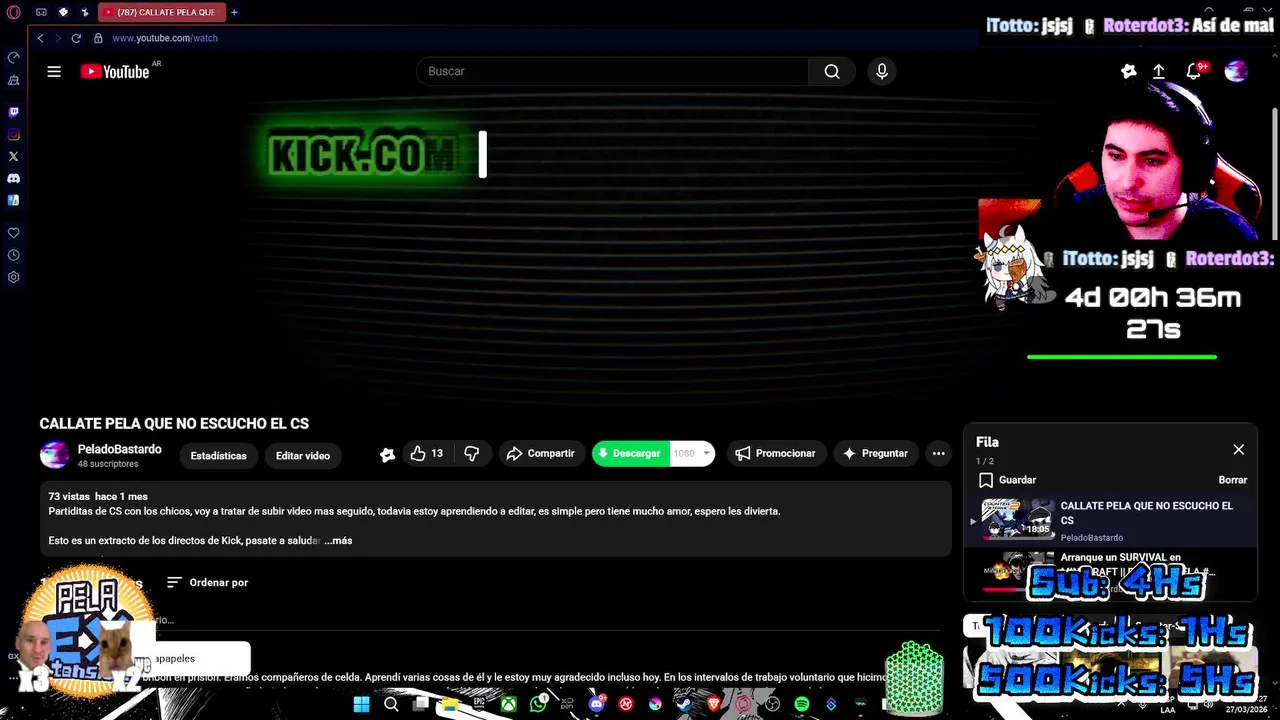Select the CALLATE PELA QUE browser tab
Viewport: 1280px width, 720px height.
tap(160, 12)
